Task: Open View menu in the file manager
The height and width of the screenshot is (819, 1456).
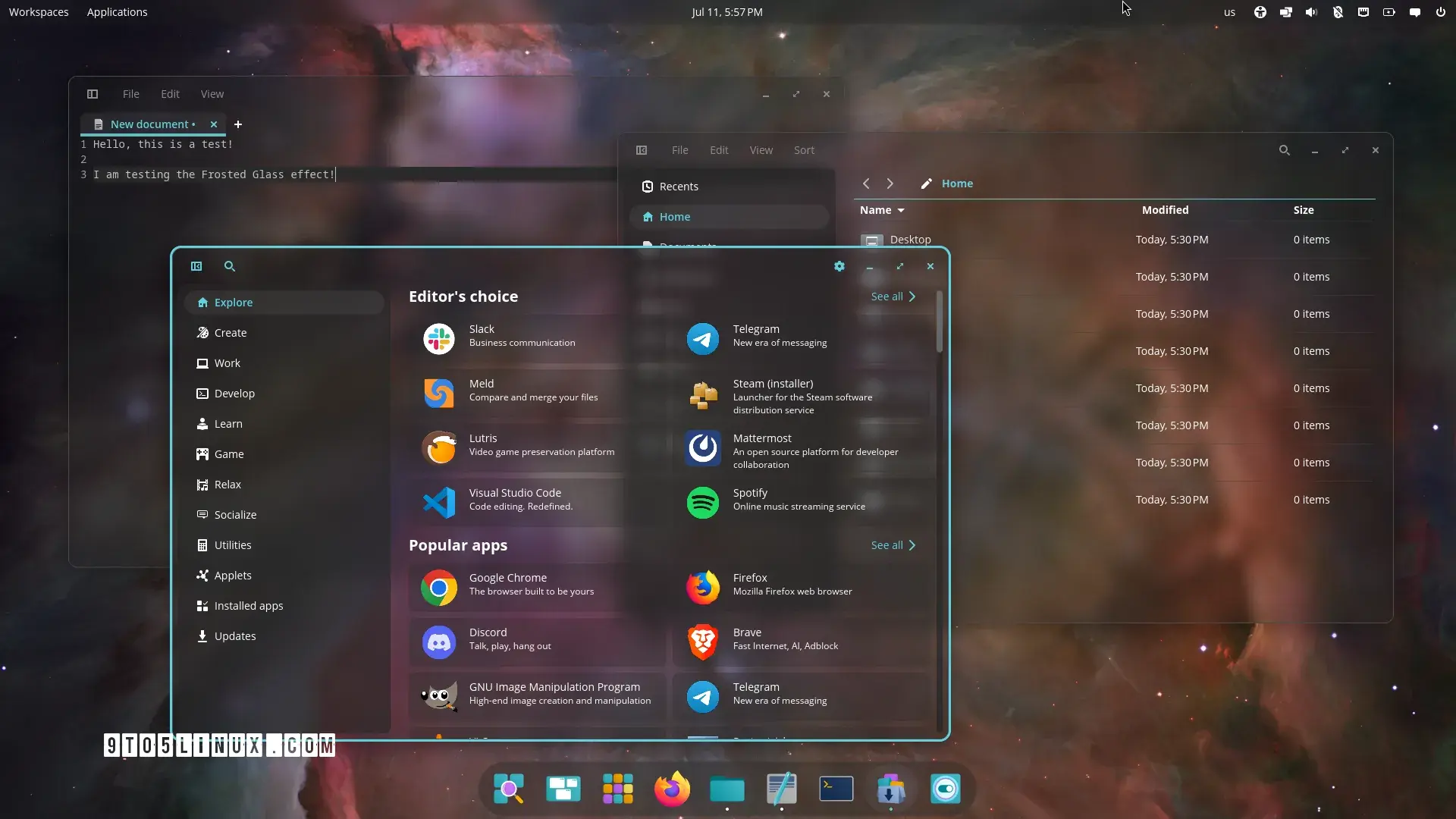Action: pyautogui.click(x=761, y=150)
